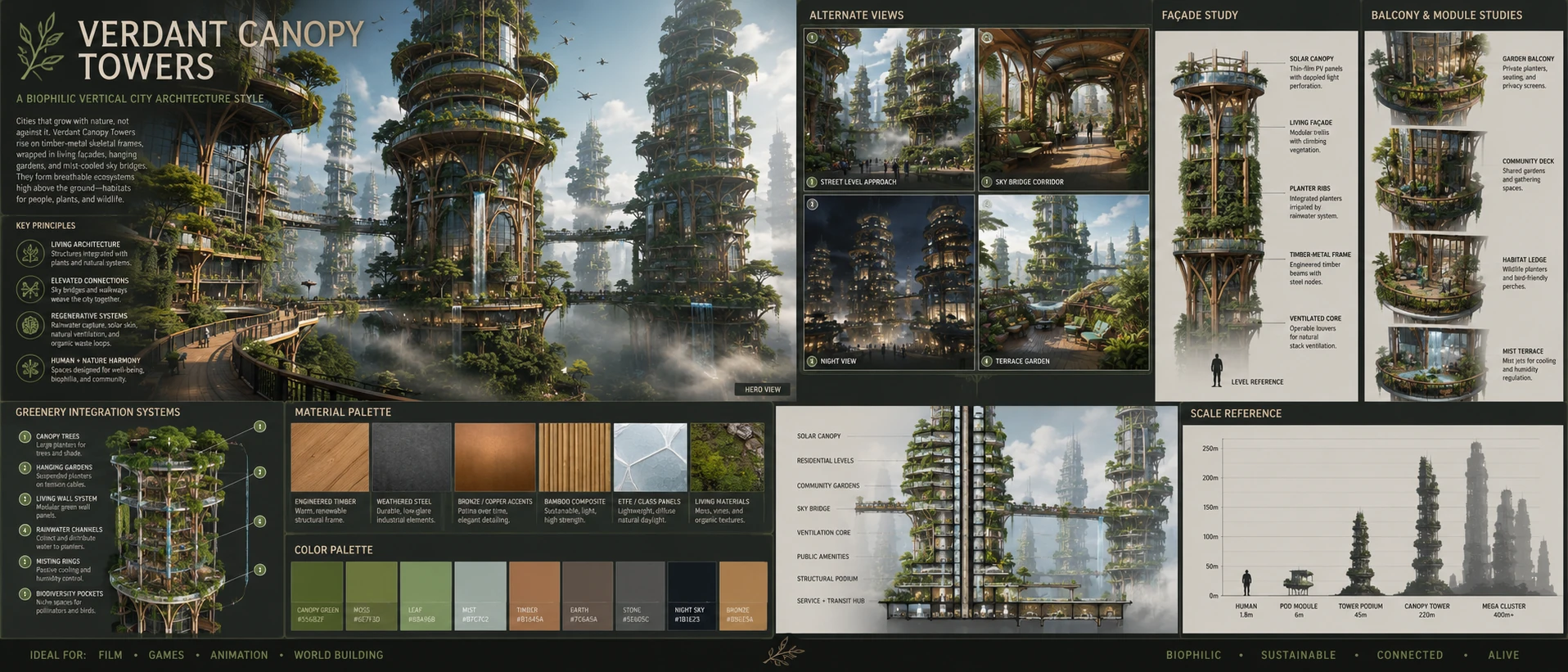Choose the ETFE / Glass Panels material swatch
This screenshot has width=1568, height=672.
(x=651, y=458)
